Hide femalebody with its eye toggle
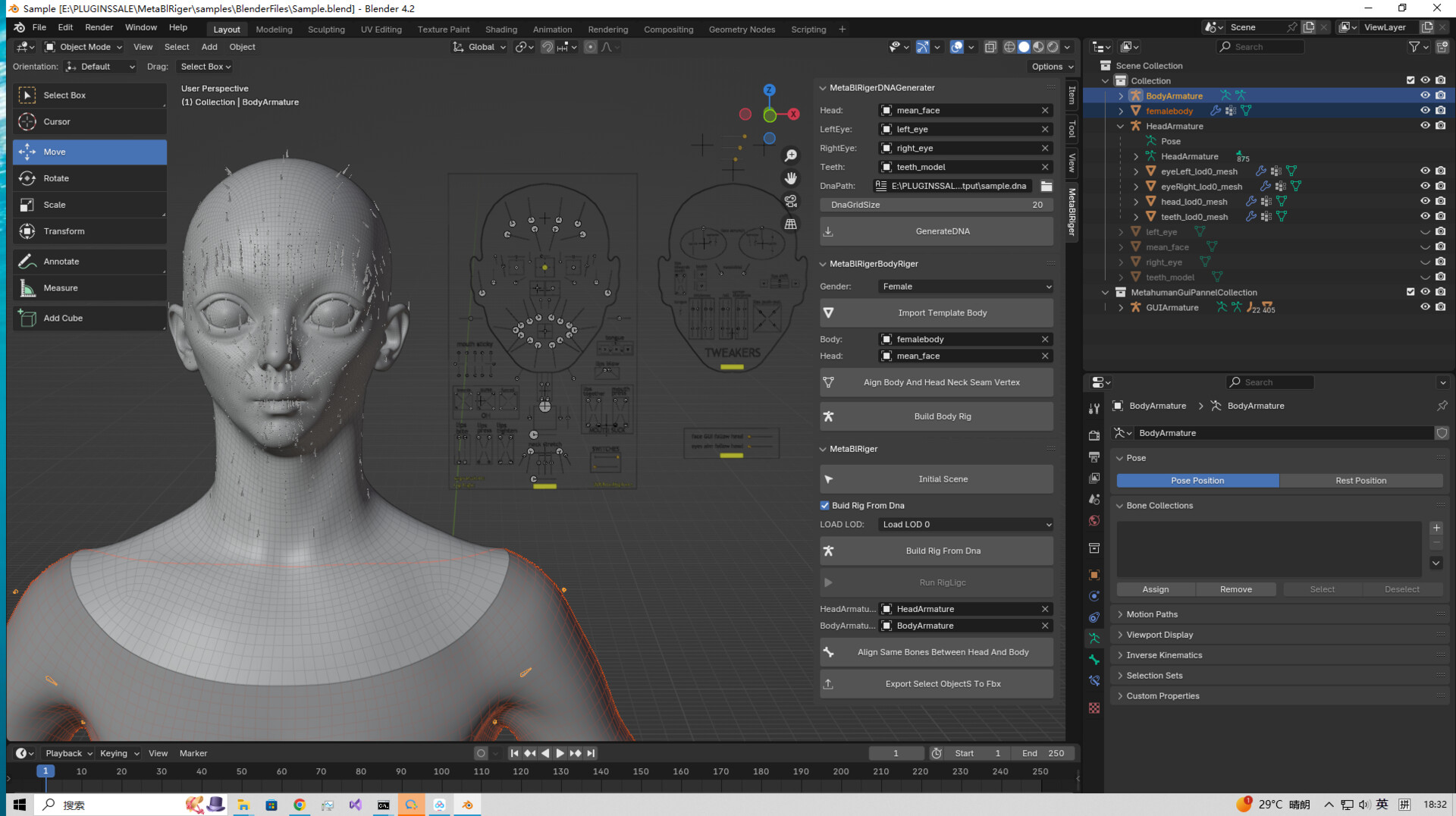The width and height of the screenshot is (1456, 816). point(1425,110)
